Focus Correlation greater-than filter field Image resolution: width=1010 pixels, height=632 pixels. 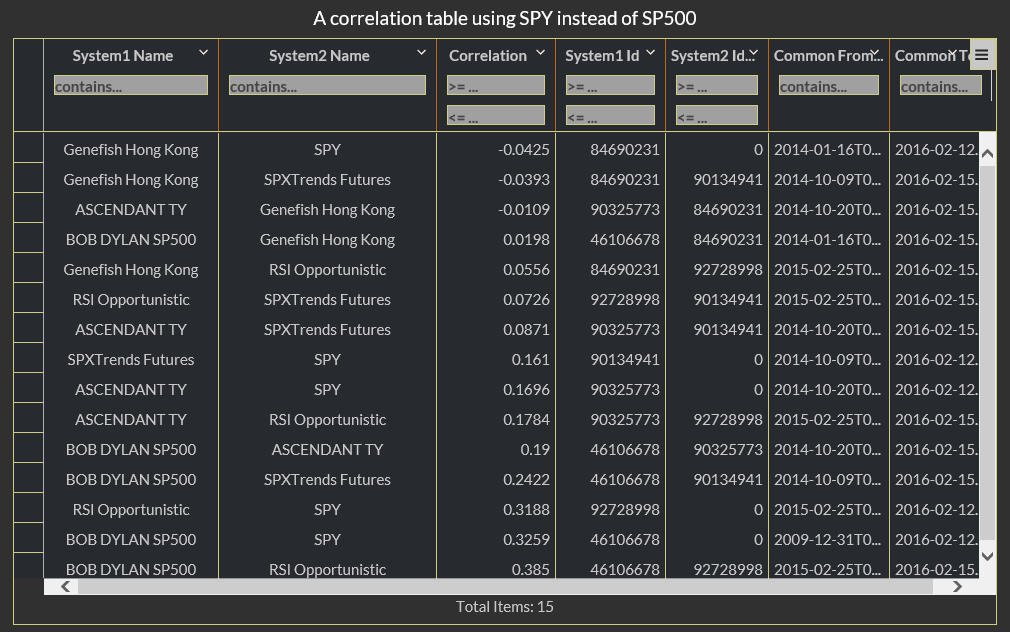tap(496, 86)
